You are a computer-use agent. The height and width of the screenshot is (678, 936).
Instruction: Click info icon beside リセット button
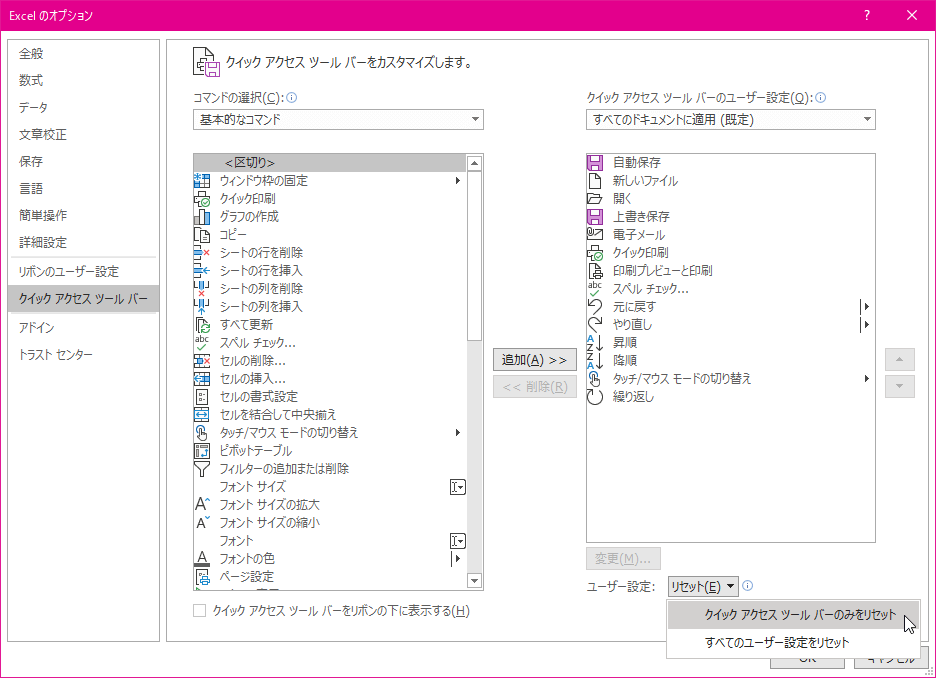point(747,586)
